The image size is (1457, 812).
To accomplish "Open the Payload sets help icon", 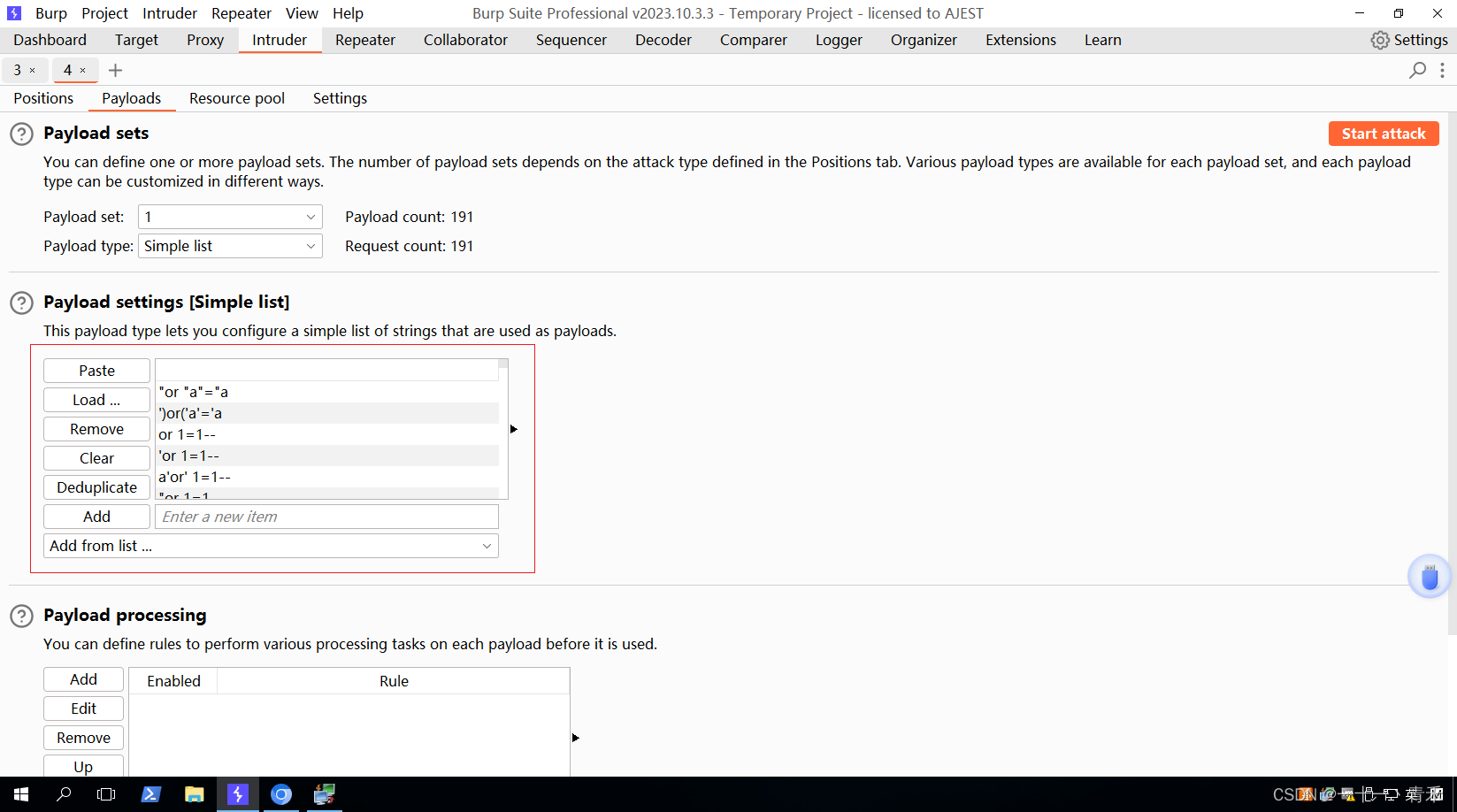I will point(21,134).
